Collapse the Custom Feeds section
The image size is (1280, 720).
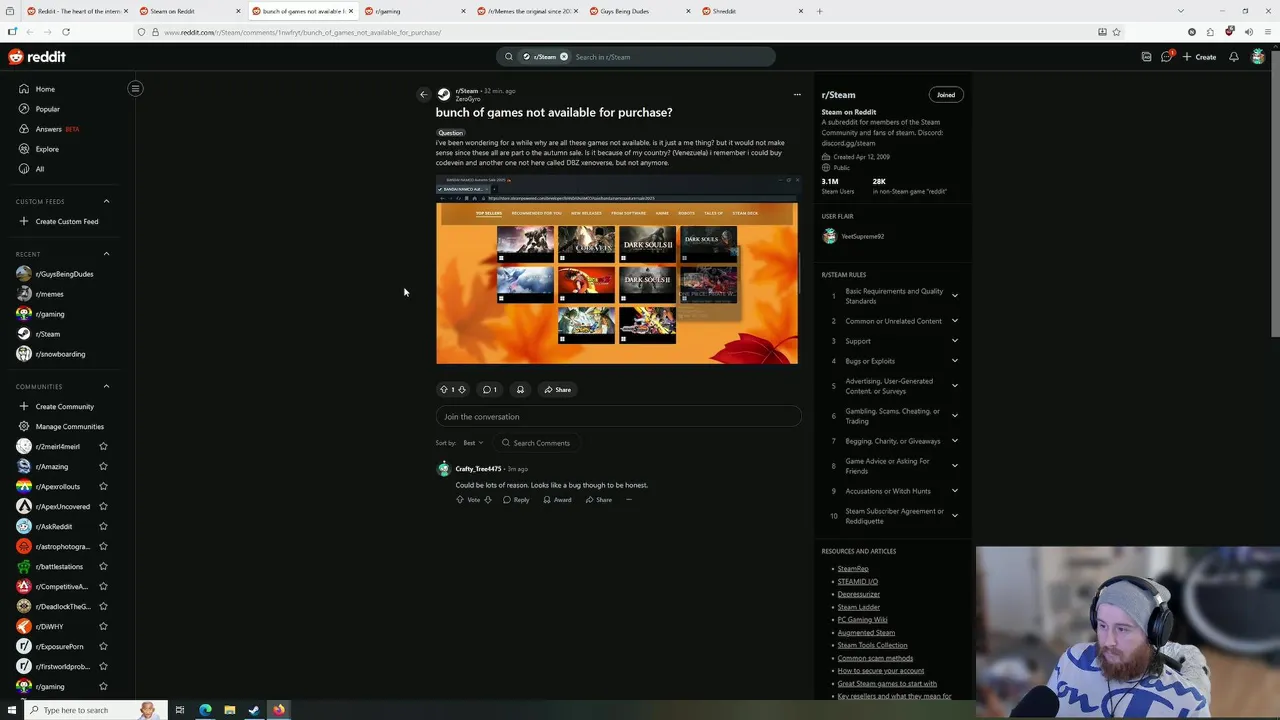106,201
